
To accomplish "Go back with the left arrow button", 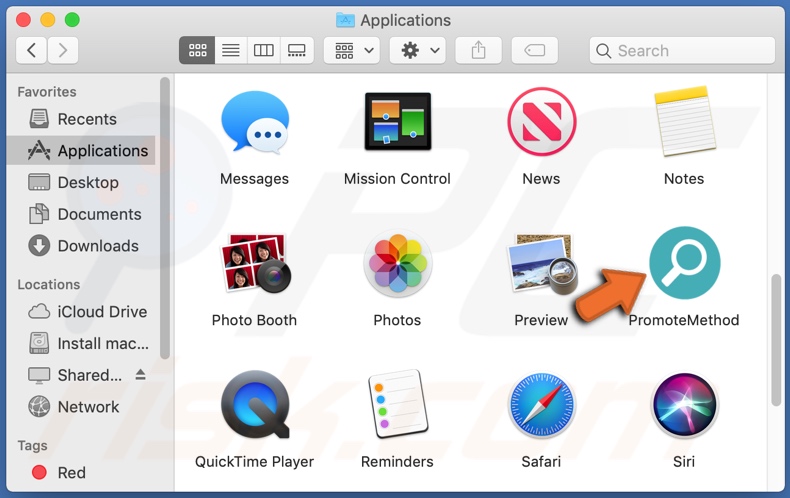I will coord(31,50).
